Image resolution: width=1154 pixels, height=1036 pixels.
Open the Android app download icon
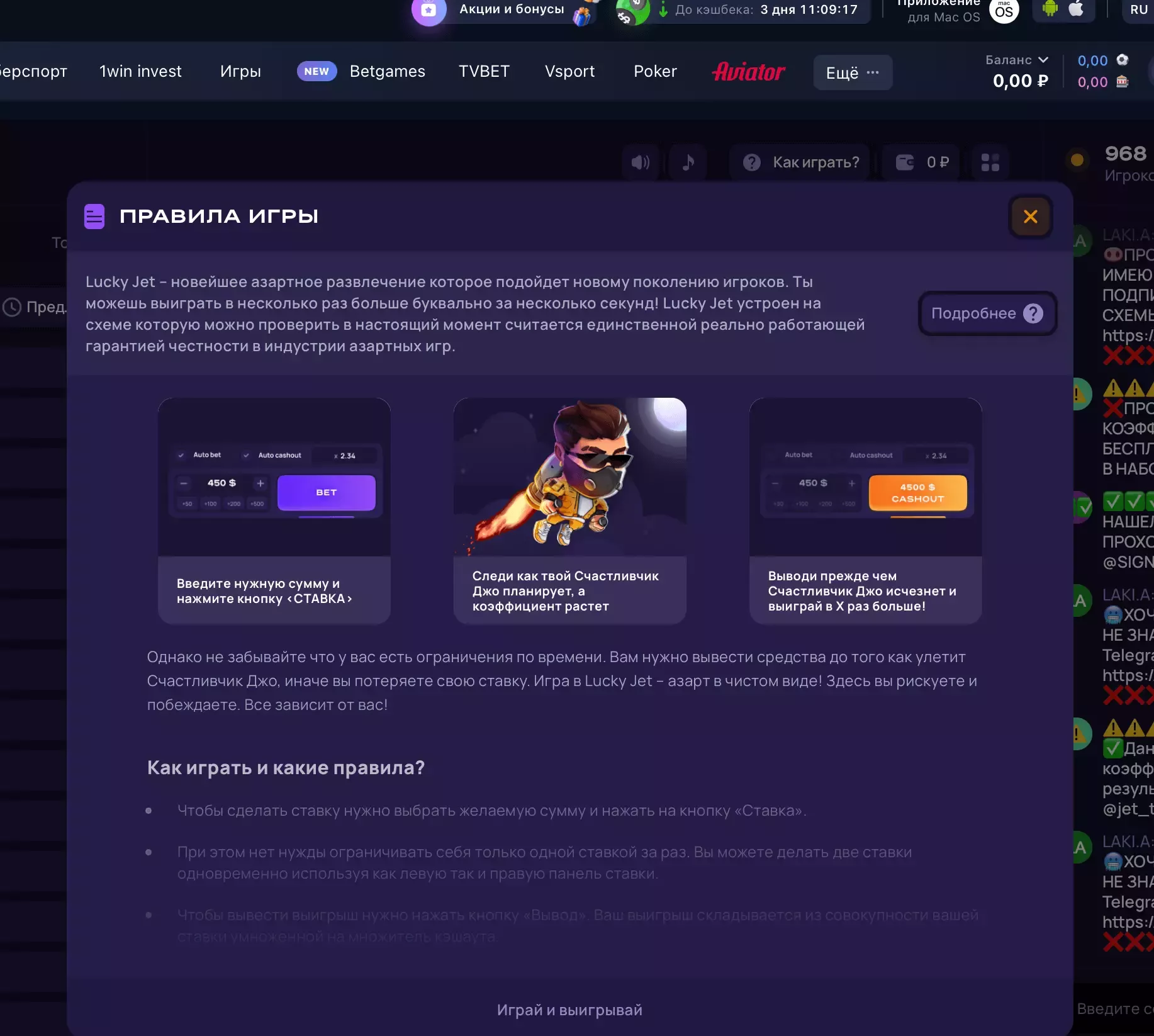coord(1050,9)
